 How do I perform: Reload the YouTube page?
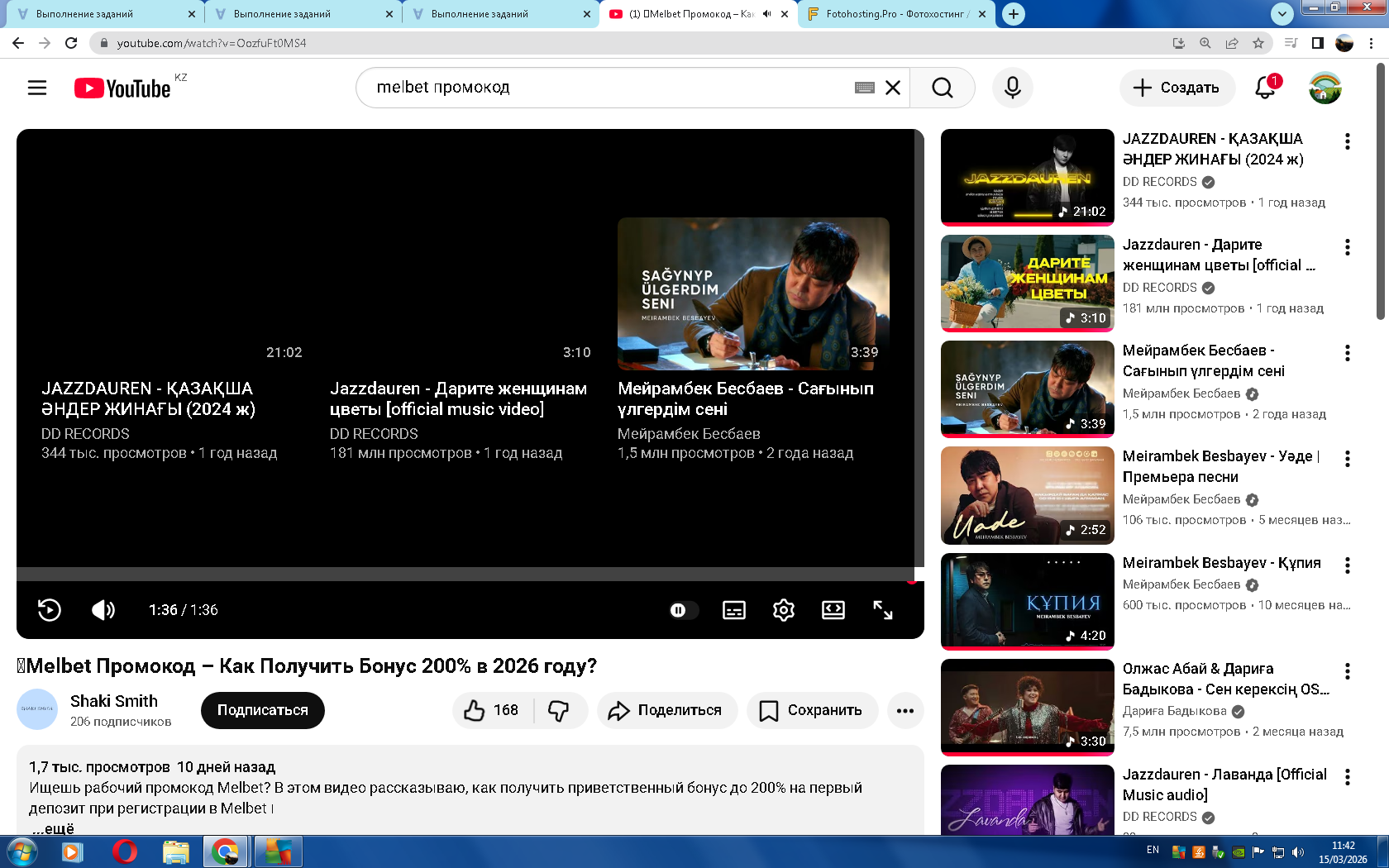tap(71, 43)
